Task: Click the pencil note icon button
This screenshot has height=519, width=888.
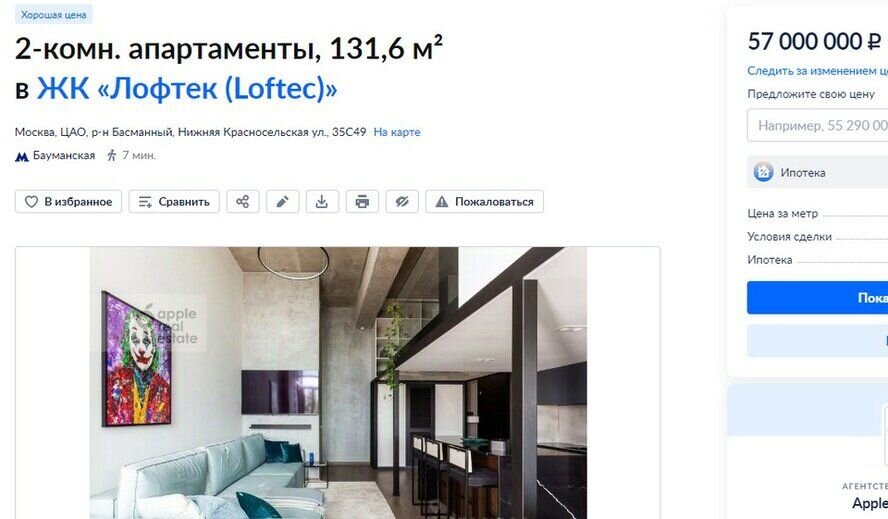Action: (x=283, y=202)
